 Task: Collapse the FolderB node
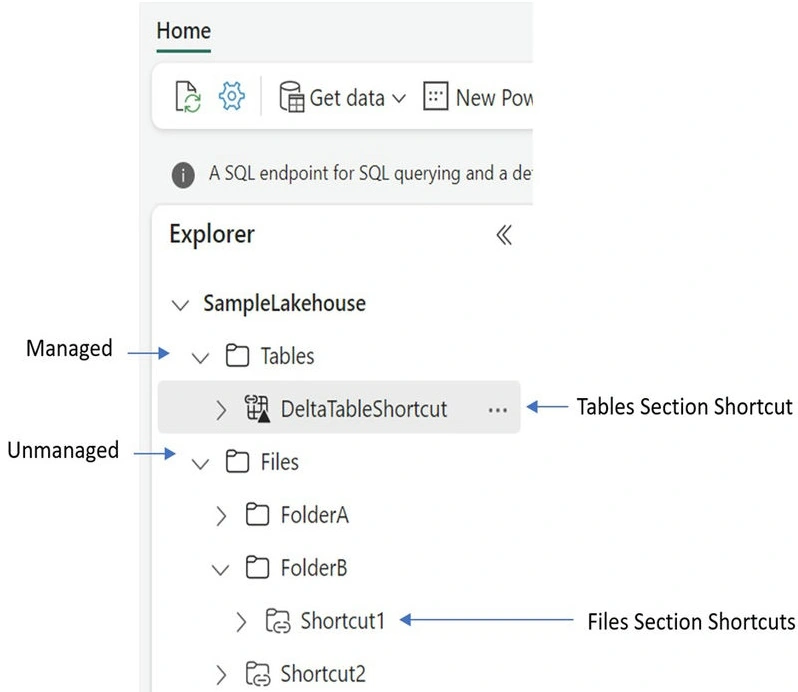pos(220,570)
